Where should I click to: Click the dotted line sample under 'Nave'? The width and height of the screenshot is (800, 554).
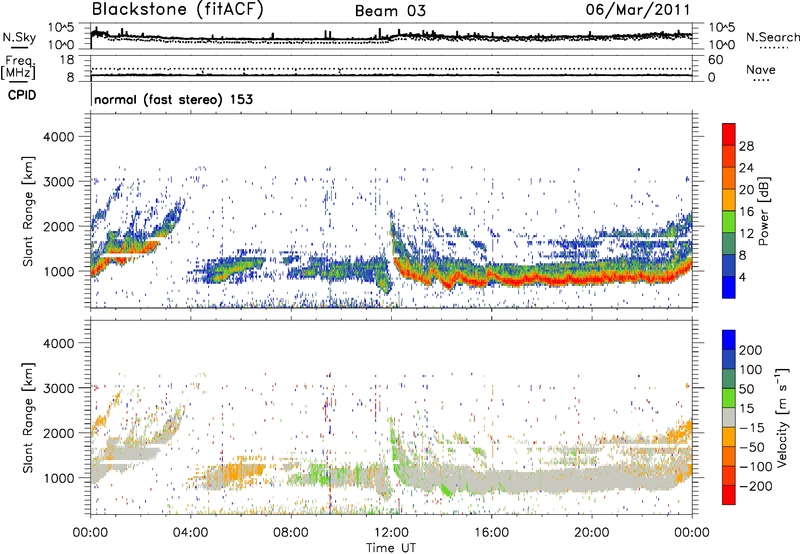(761, 80)
